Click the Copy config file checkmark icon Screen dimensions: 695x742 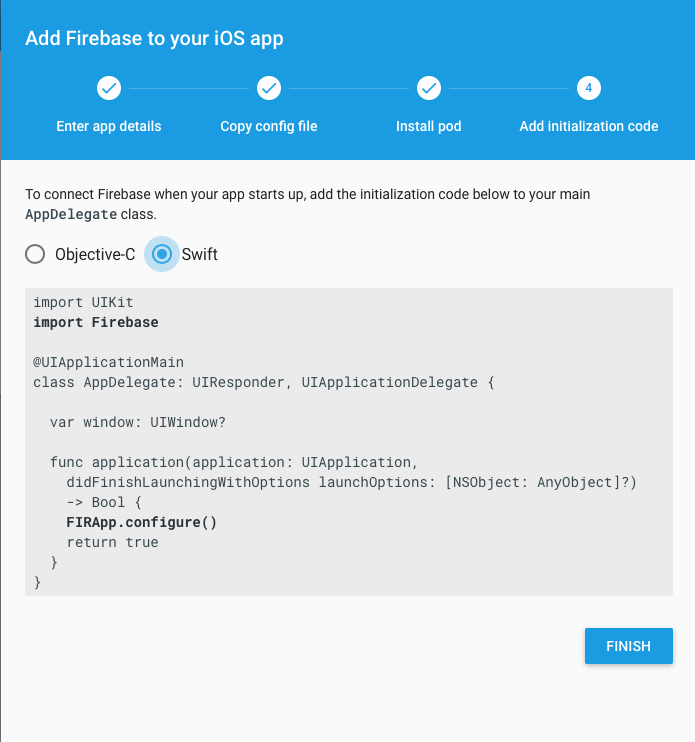coord(269,88)
